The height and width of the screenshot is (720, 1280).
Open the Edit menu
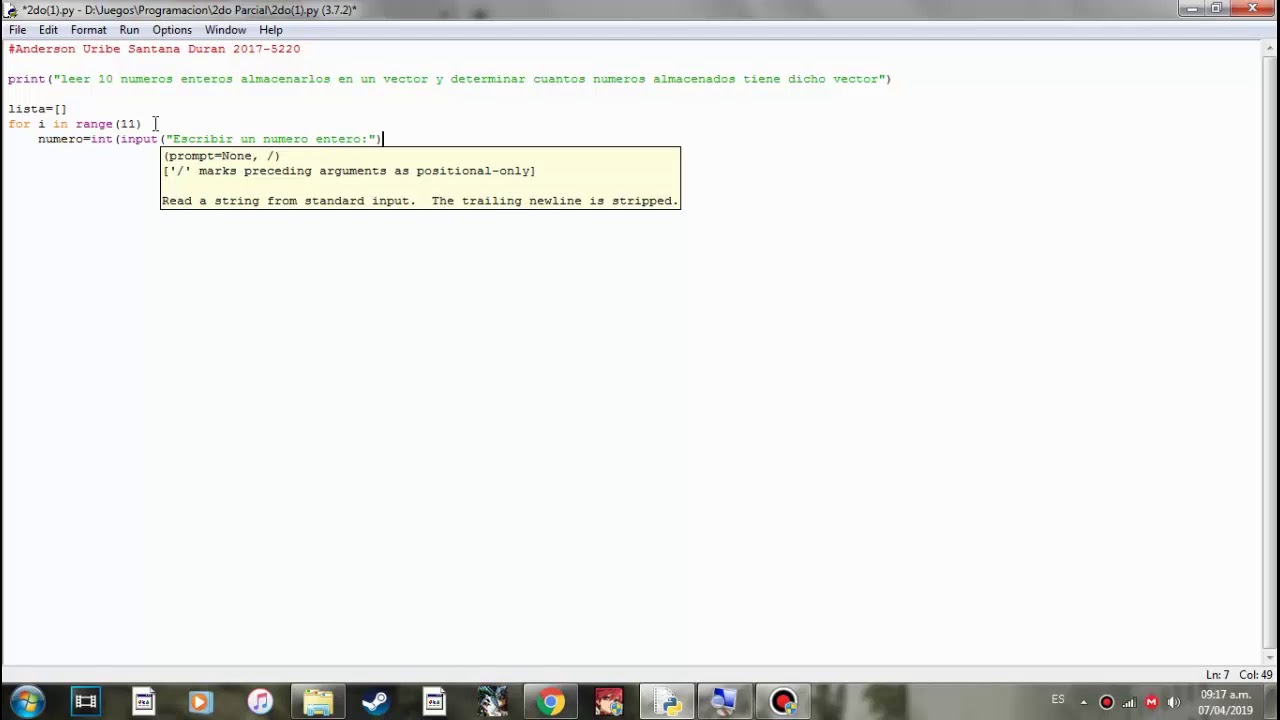pyautogui.click(x=48, y=30)
